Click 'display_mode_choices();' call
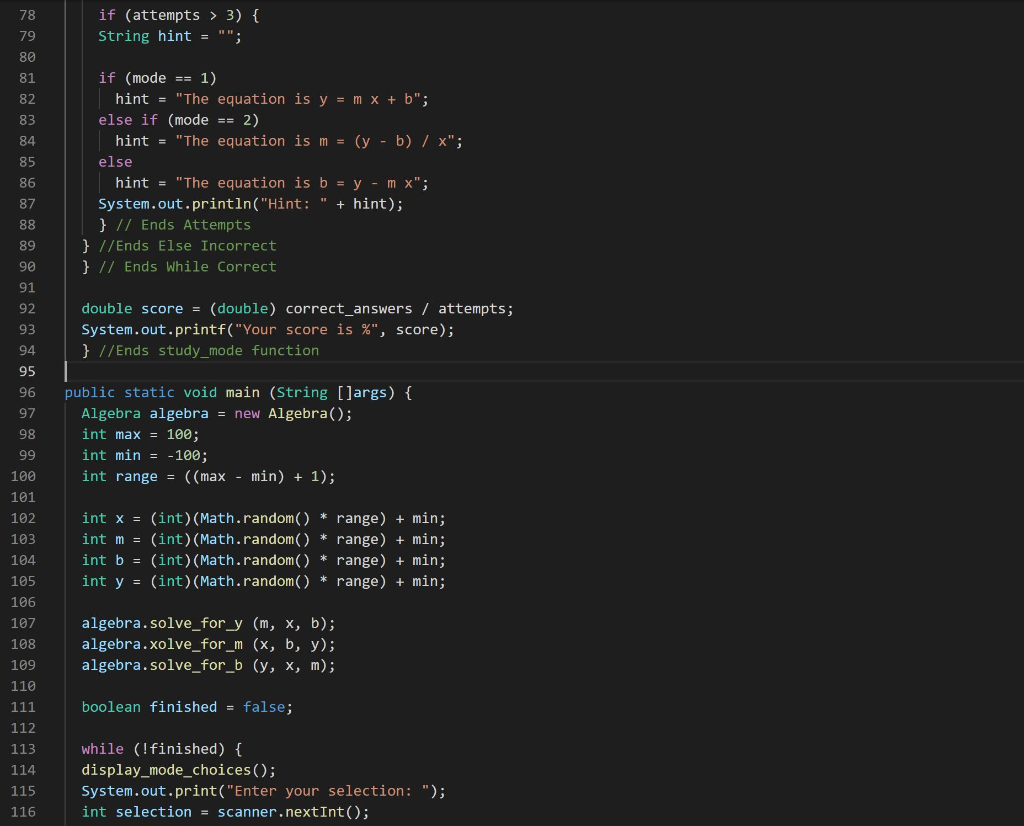The height and width of the screenshot is (826, 1024). 179,770
